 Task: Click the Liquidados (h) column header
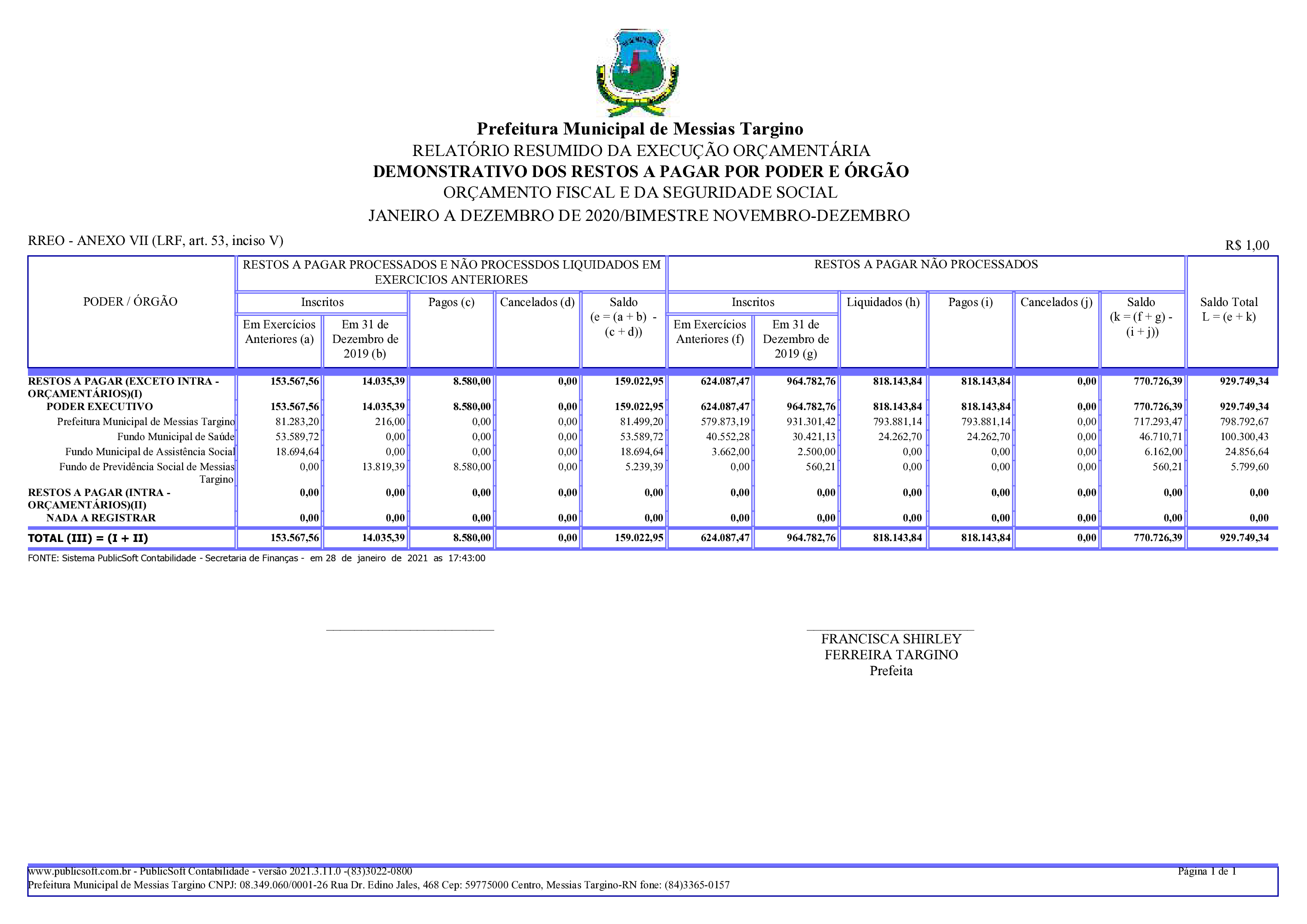click(x=883, y=302)
